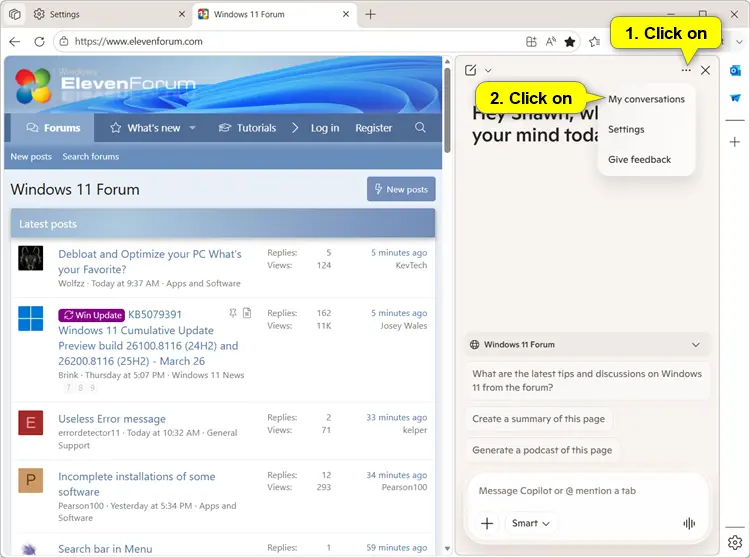Open Search bar in Menu thread
This screenshot has width=750, height=558.
click(105, 549)
